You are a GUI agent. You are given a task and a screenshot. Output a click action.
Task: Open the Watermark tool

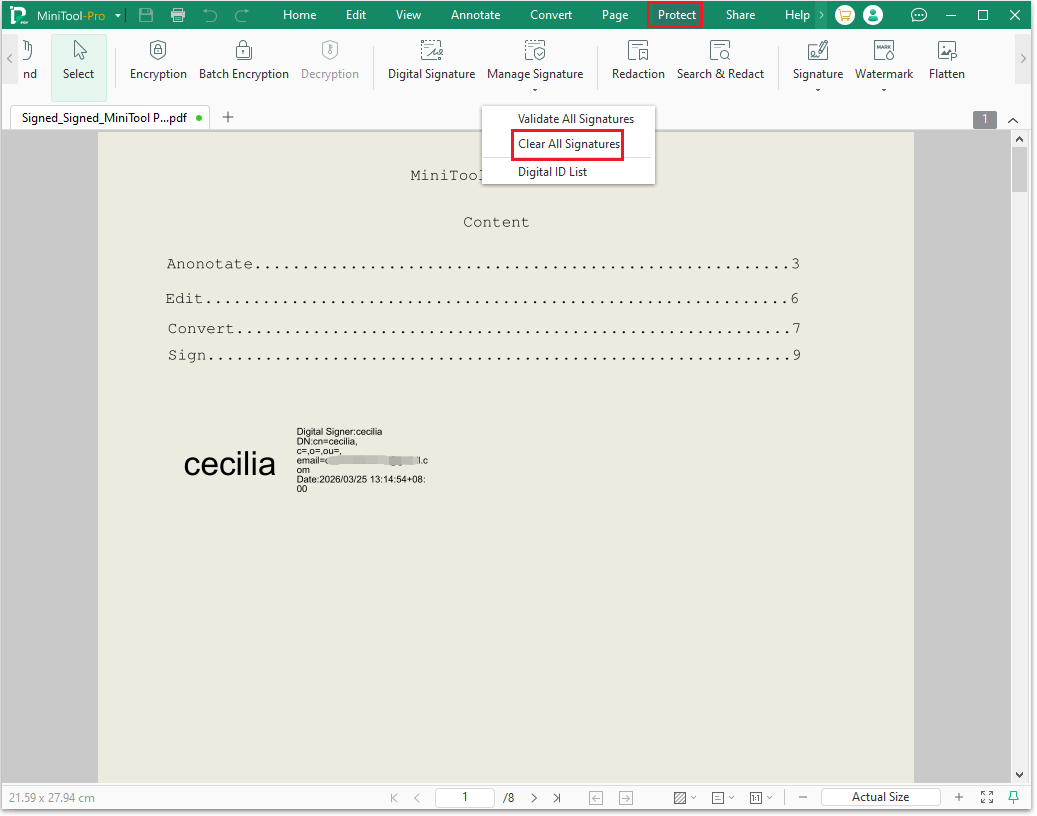pyautogui.click(x=883, y=60)
